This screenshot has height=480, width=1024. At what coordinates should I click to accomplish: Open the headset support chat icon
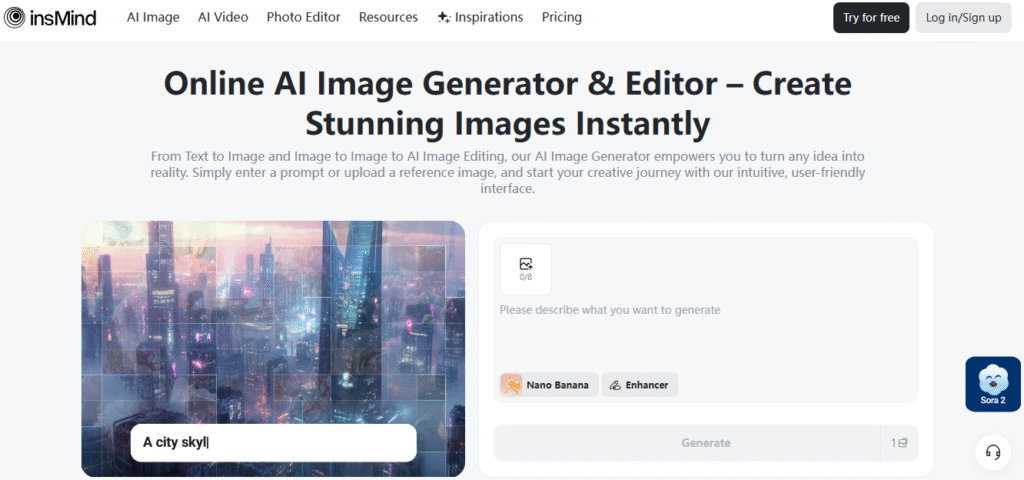click(x=992, y=452)
